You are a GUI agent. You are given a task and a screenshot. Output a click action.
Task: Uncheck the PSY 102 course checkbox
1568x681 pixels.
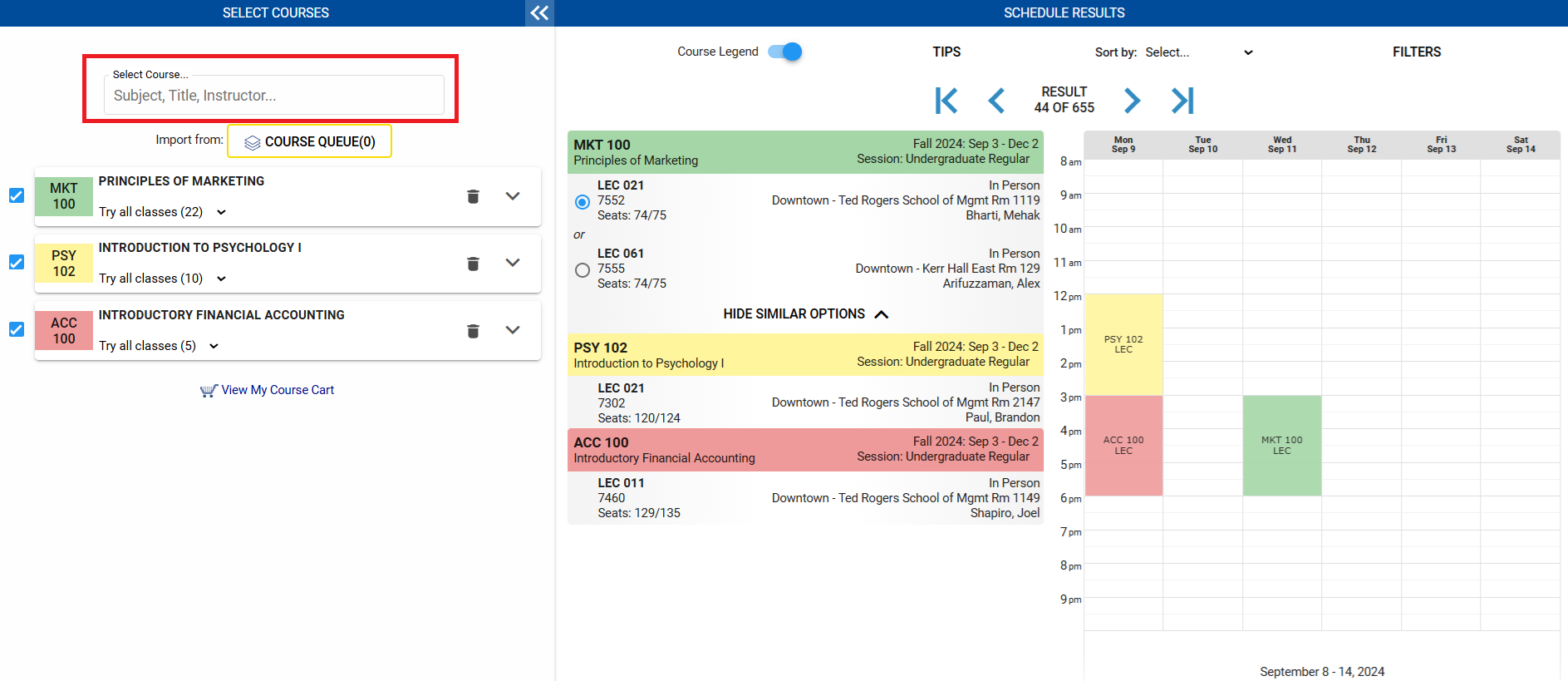[x=17, y=262]
